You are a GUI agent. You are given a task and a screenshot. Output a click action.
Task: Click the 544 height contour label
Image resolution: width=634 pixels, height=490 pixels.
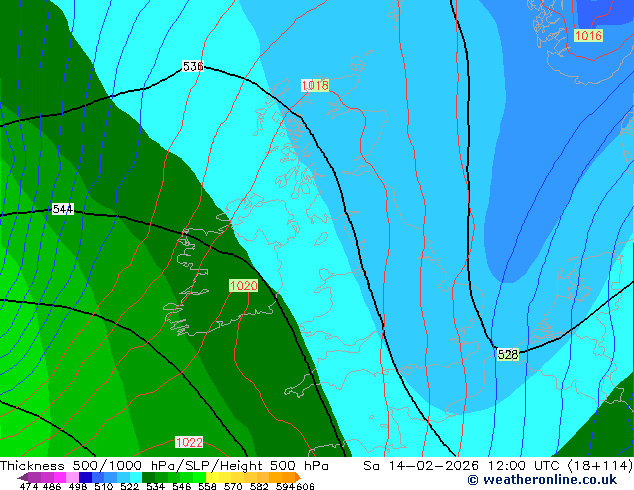[63, 209]
